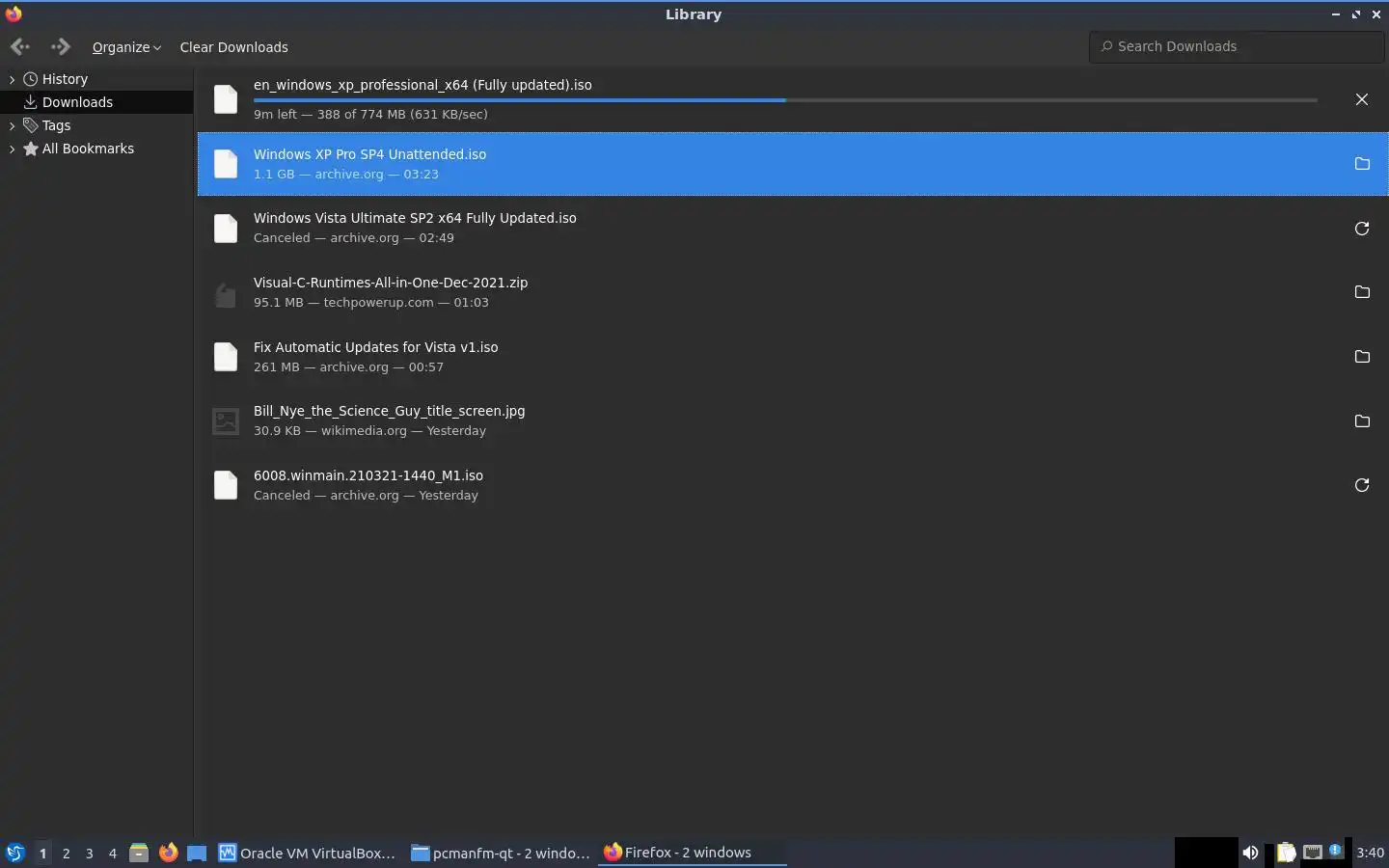Launch file manager from taskbar quick launch
1389x868 pixels.
click(x=139, y=853)
